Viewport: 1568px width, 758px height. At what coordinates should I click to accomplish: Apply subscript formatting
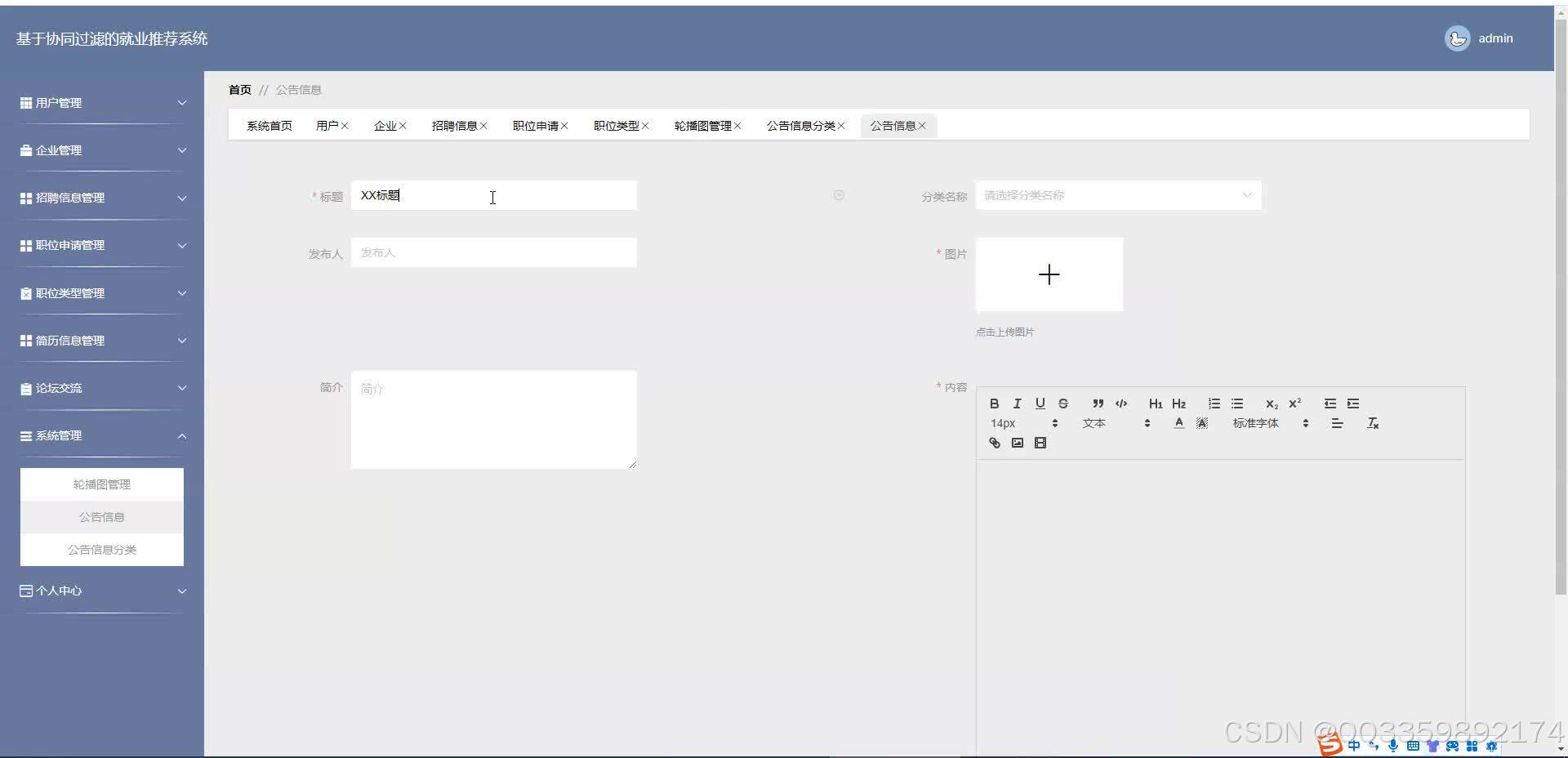tap(1272, 404)
